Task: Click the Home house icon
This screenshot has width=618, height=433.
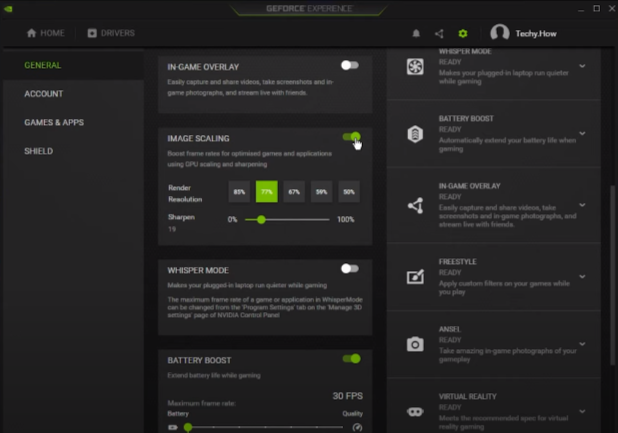Action: point(32,33)
